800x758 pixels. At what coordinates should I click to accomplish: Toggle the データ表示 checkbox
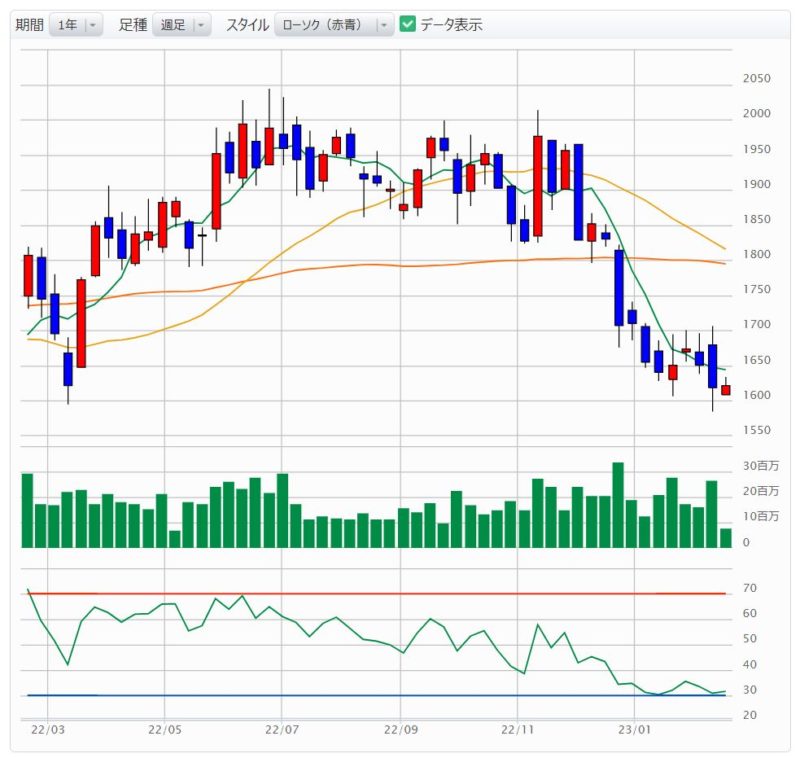tap(408, 24)
